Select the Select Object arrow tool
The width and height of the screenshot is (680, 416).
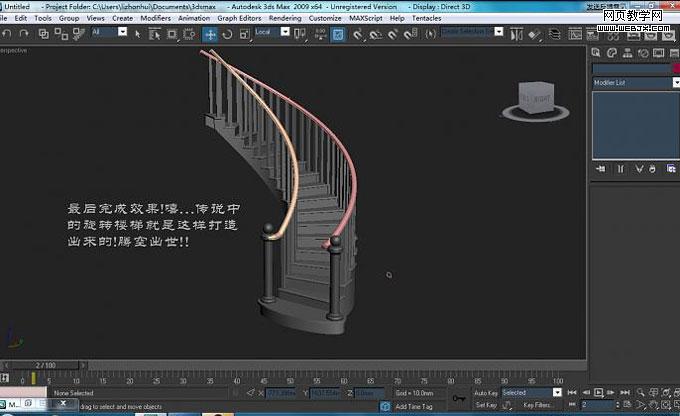[x=138, y=34]
